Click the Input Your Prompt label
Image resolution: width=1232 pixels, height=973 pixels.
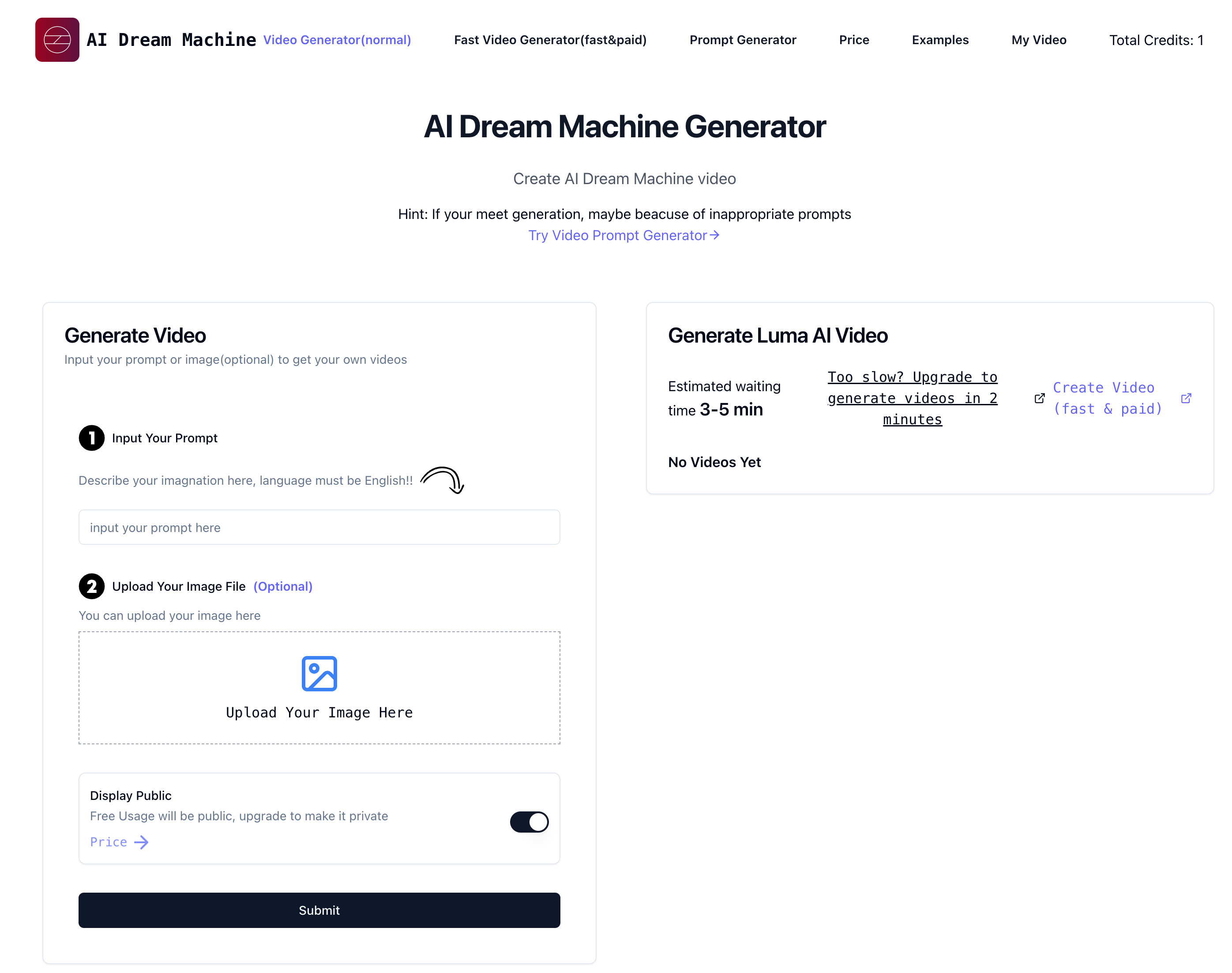click(x=165, y=438)
